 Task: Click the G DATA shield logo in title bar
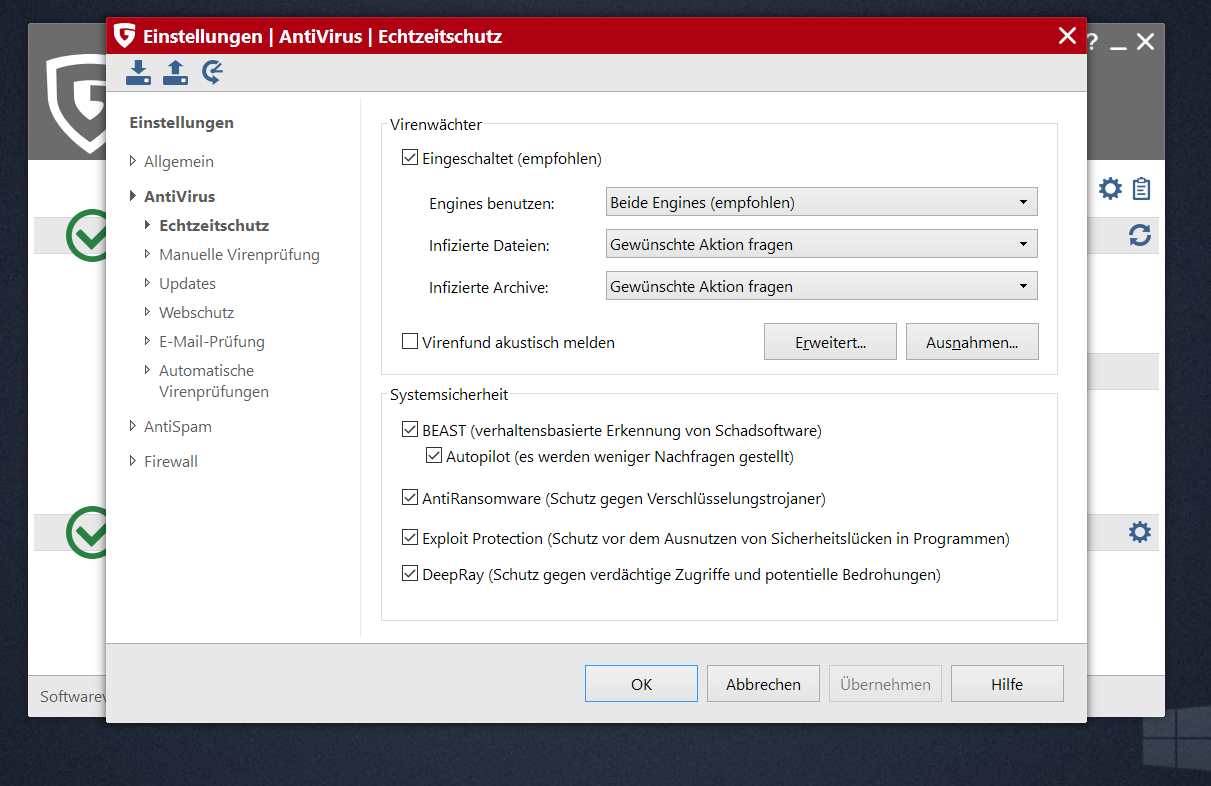[x=125, y=37]
